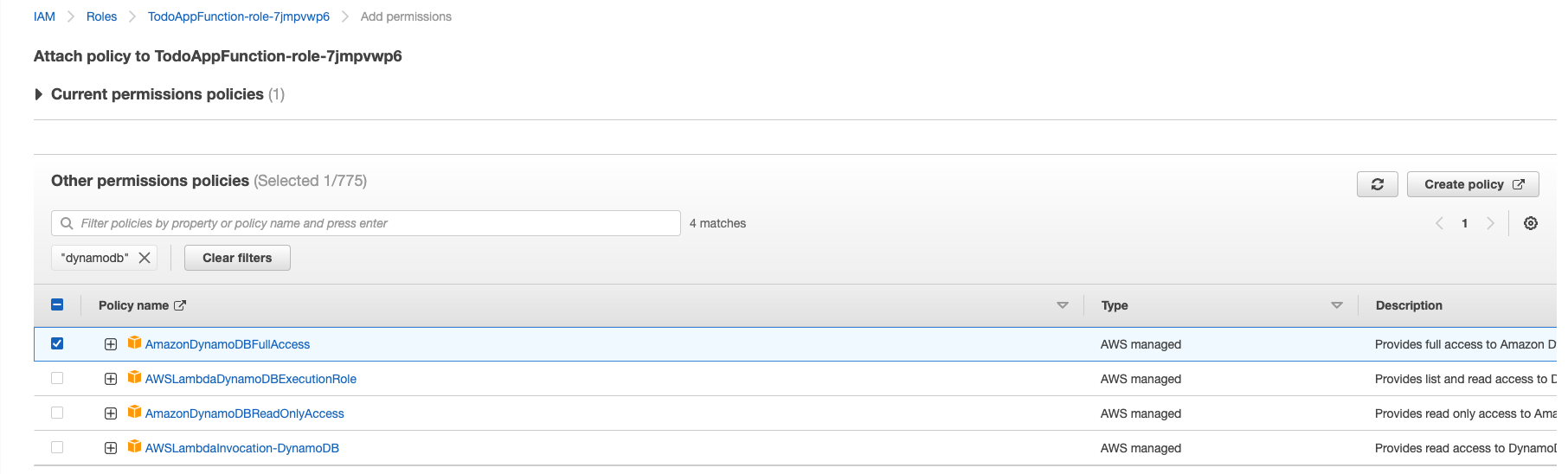Navigate to Roles in breadcrumb
The image size is (1568, 474).
[101, 16]
